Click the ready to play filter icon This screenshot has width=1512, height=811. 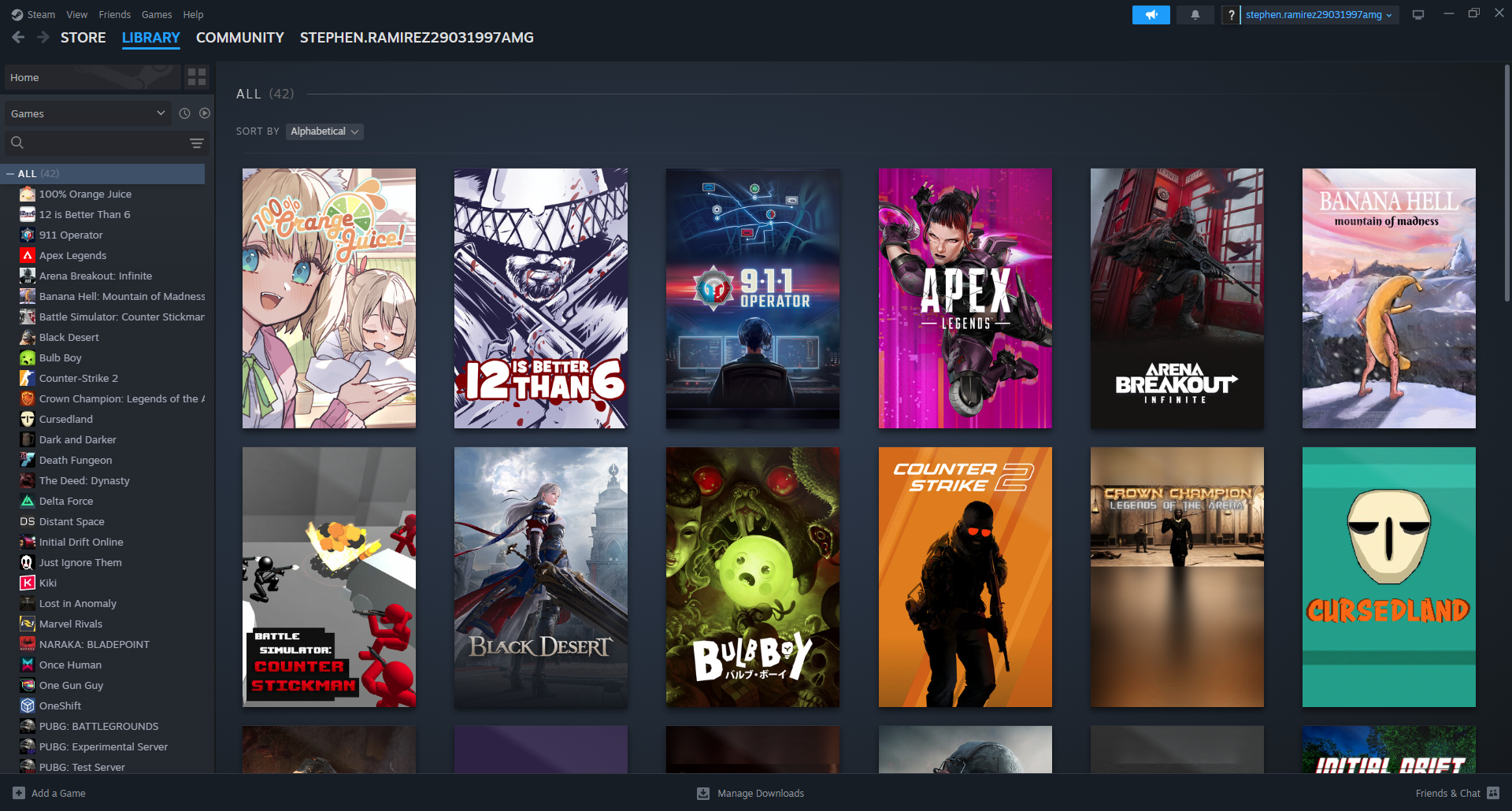point(205,113)
